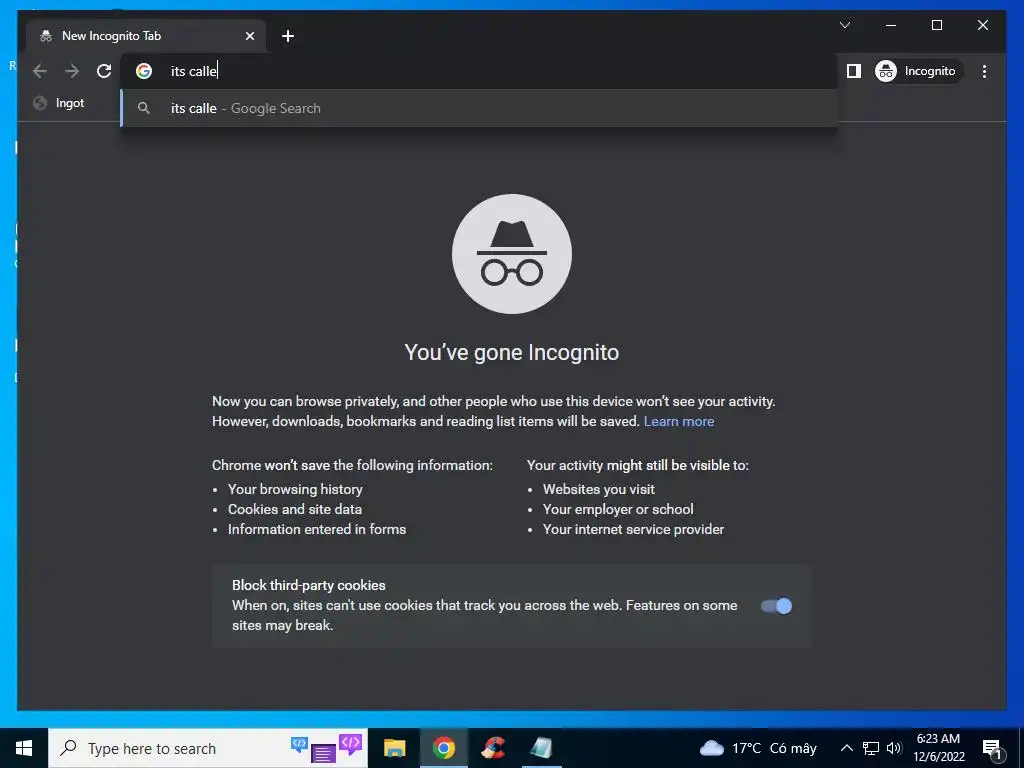Open the Windows Start menu
The image size is (1024, 768).
[24, 748]
